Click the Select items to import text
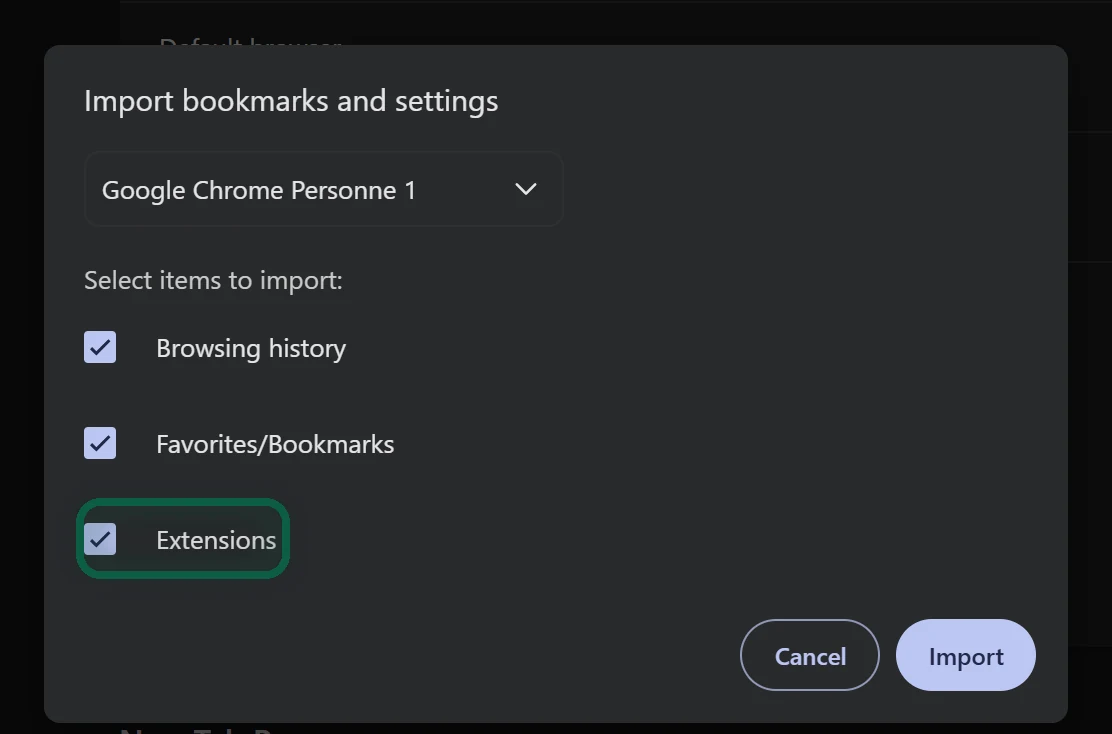1112x734 pixels. [213, 280]
